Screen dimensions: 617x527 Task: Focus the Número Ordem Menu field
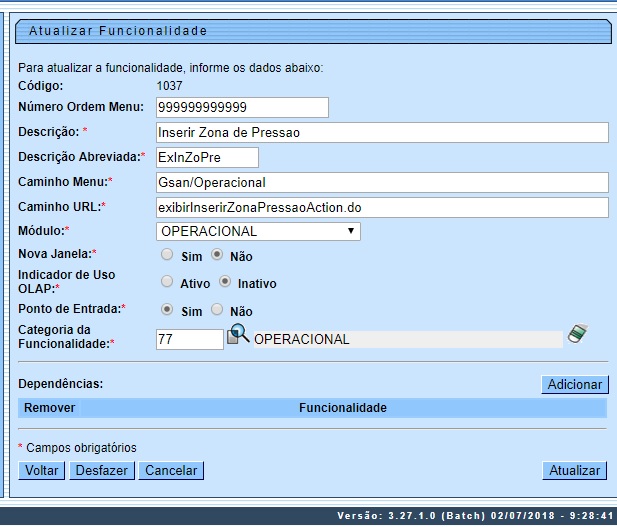click(x=242, y=107)
